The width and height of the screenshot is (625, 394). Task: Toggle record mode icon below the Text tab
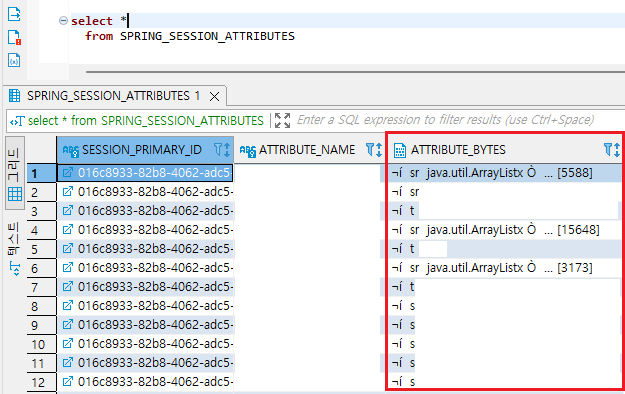(14, 268)
